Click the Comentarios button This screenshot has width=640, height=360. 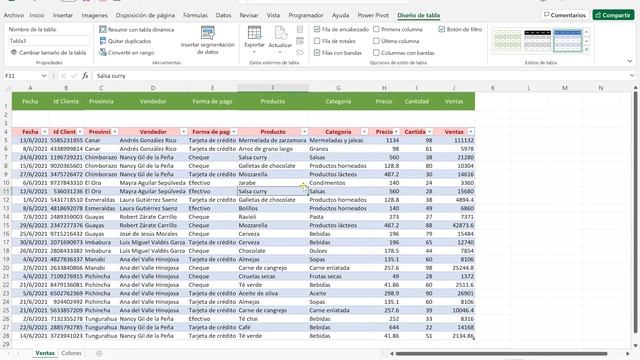(x=565, y=15)
